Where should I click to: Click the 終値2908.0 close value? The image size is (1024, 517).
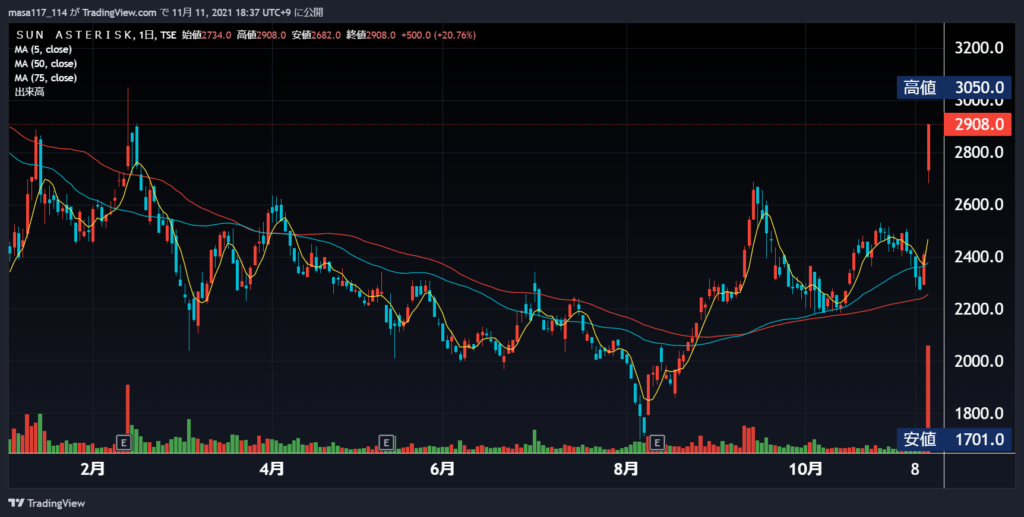tap(371, 35)
